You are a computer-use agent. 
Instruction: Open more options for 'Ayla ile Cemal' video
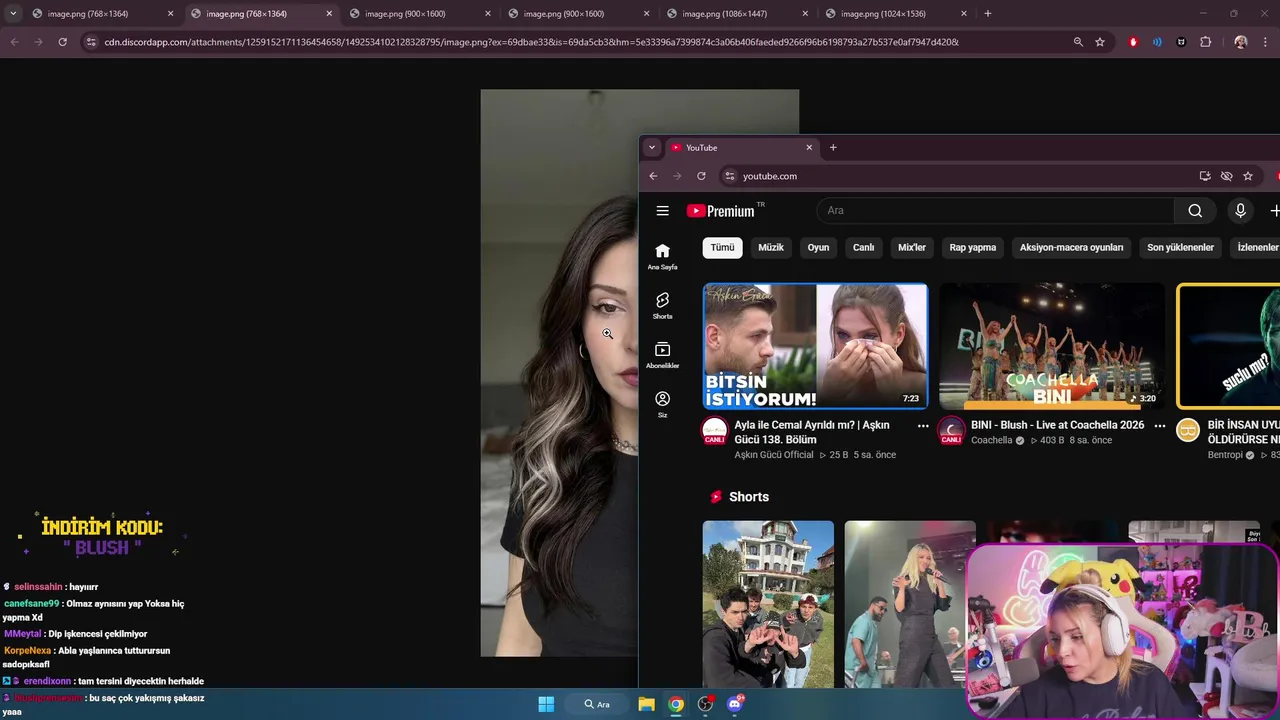923,426
